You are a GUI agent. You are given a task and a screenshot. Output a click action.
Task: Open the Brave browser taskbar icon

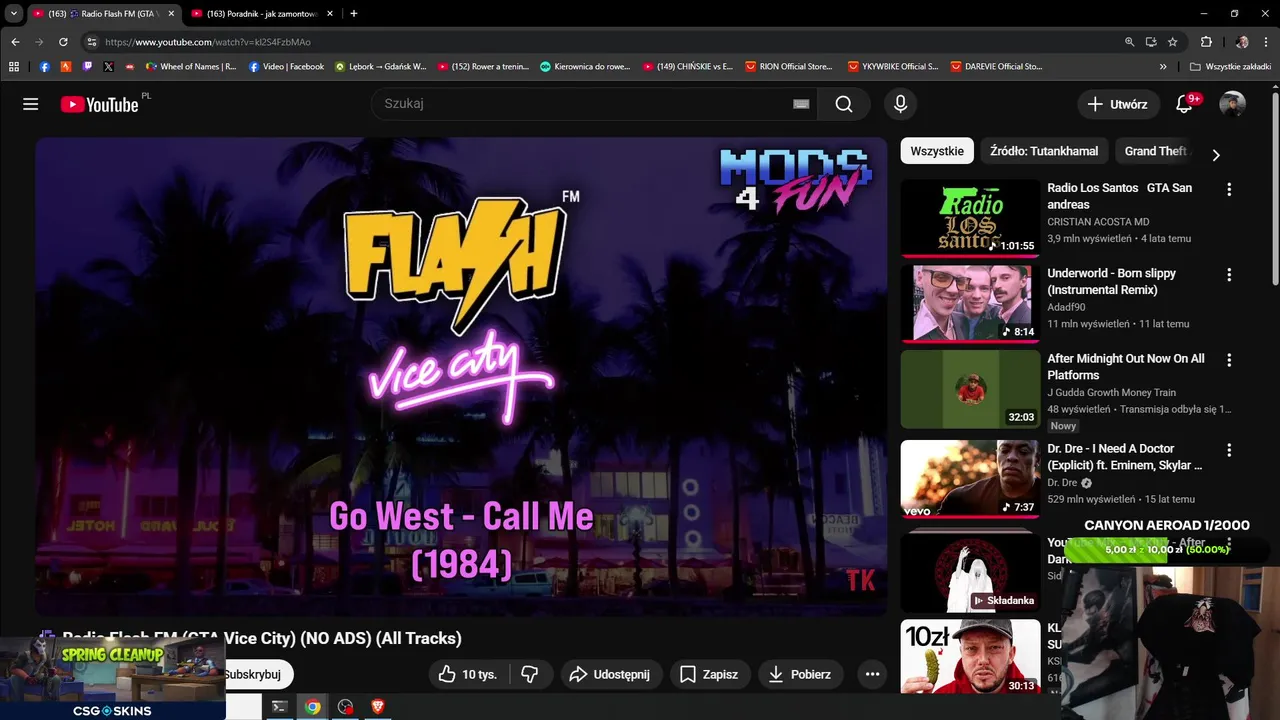377,707
